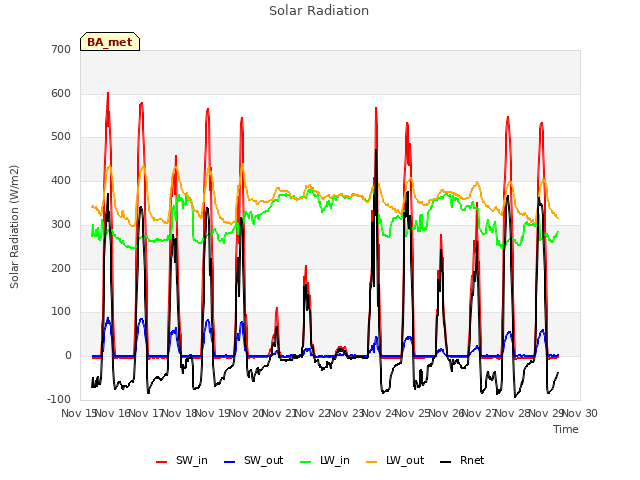Viewport: 640px width, 480px height.
Task: Toggle the SW_out legend entry
Action: [x=253, y=460]
